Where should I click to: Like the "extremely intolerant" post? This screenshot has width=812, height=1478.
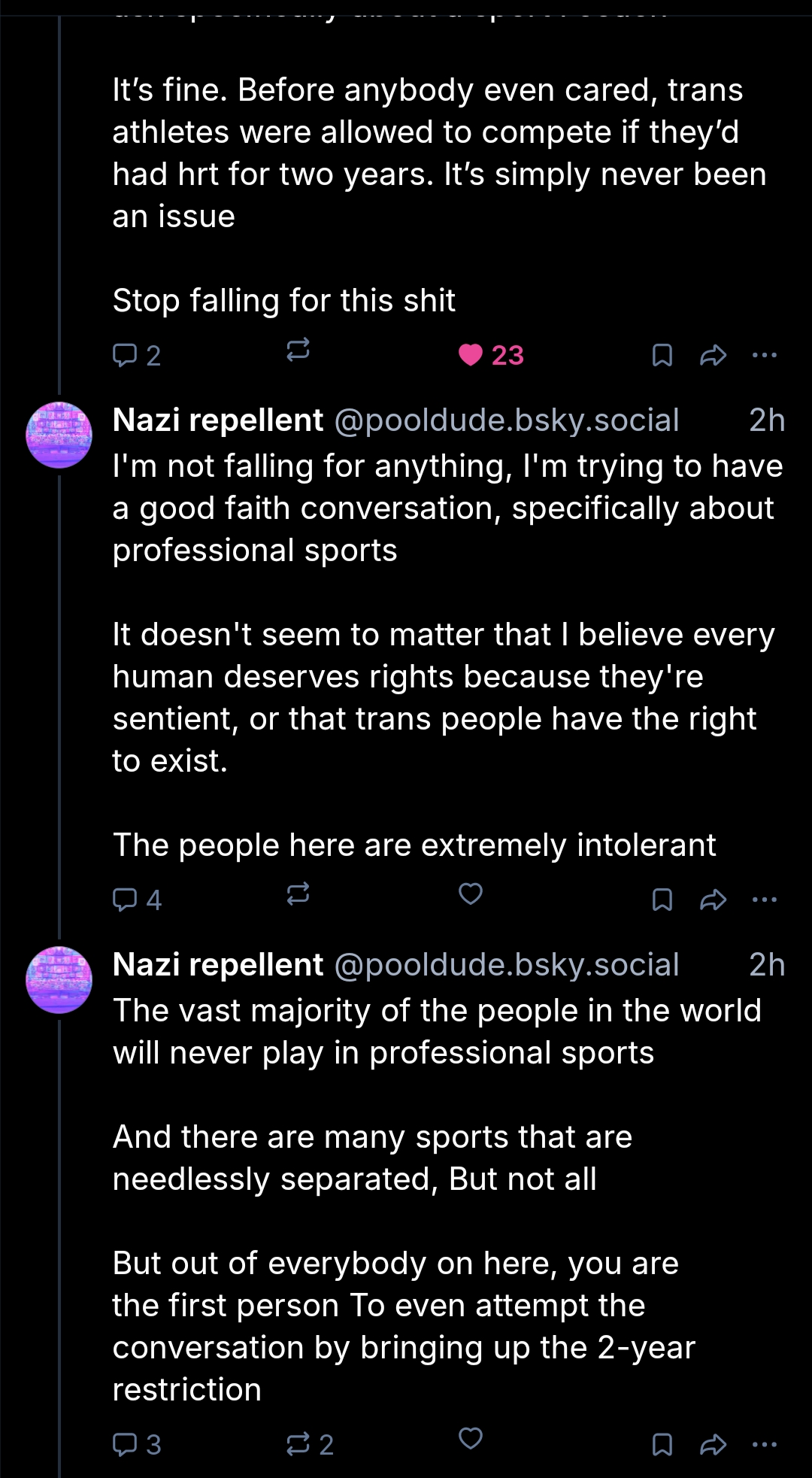[x=471, y=894]
